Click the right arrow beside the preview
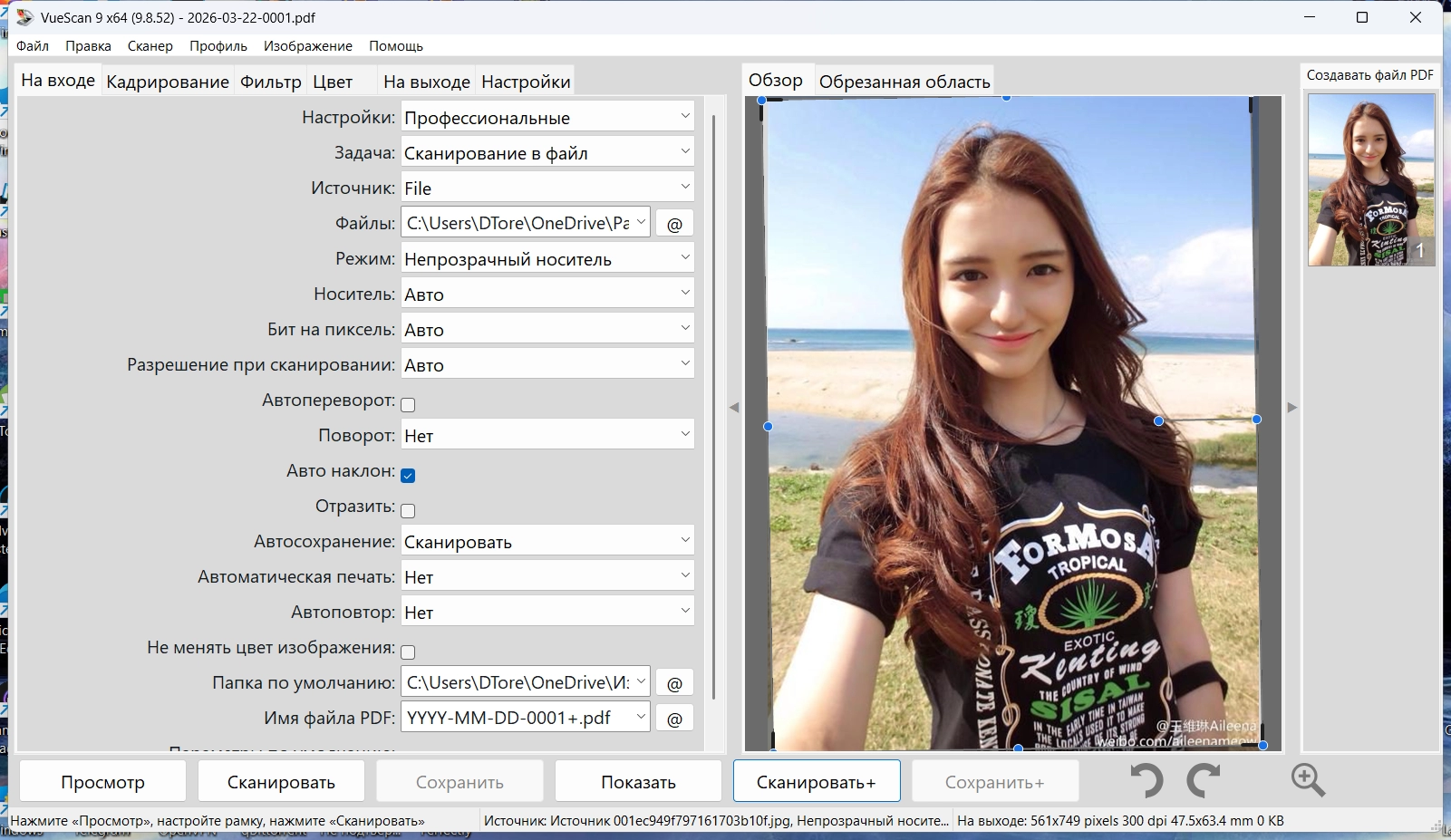This screenshot has height=840, width=1451. coord(1292,408)
